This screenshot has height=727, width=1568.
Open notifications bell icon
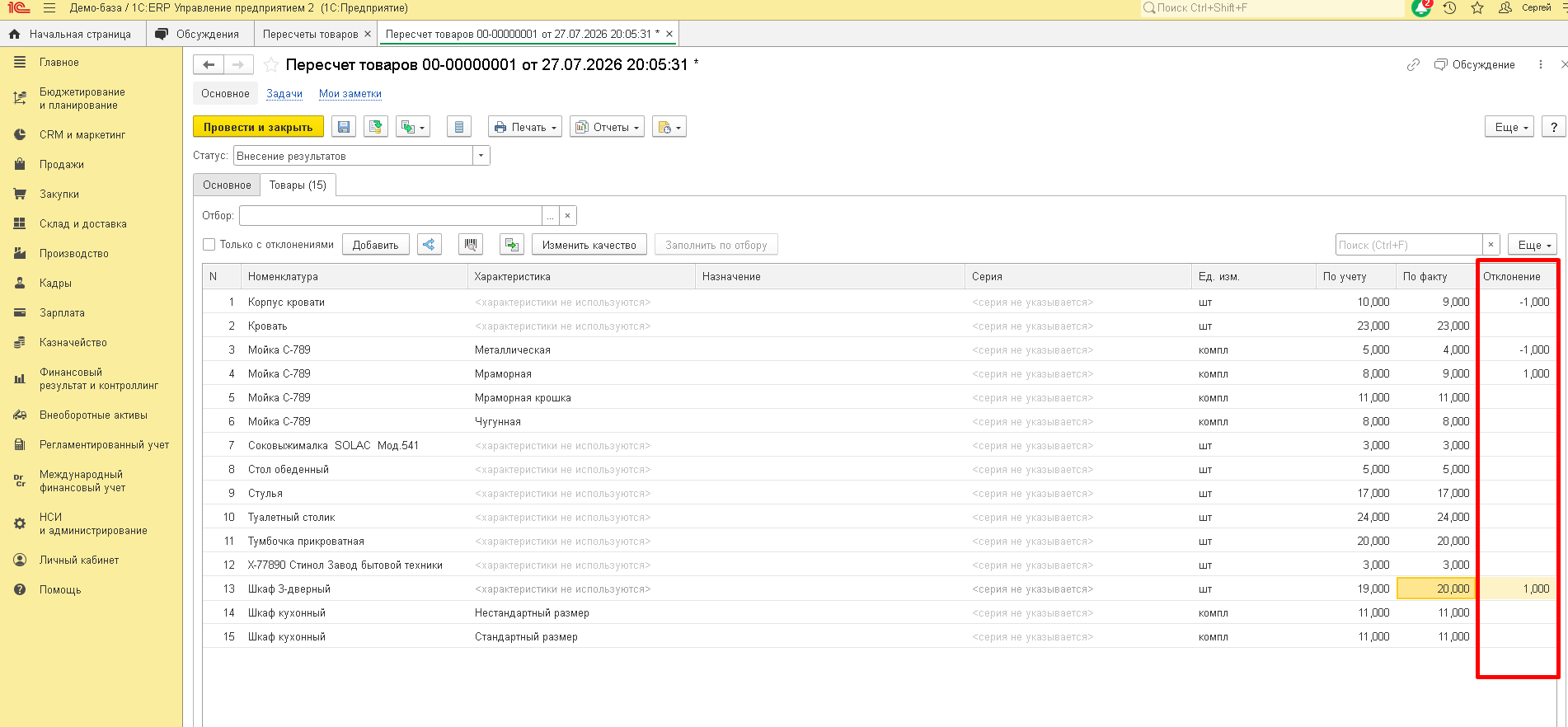point(1420,8)
